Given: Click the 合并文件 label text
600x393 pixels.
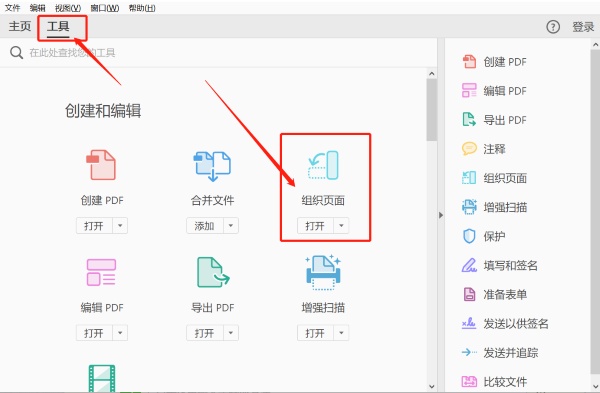Looking at the screenshot, I should [212, 200].
